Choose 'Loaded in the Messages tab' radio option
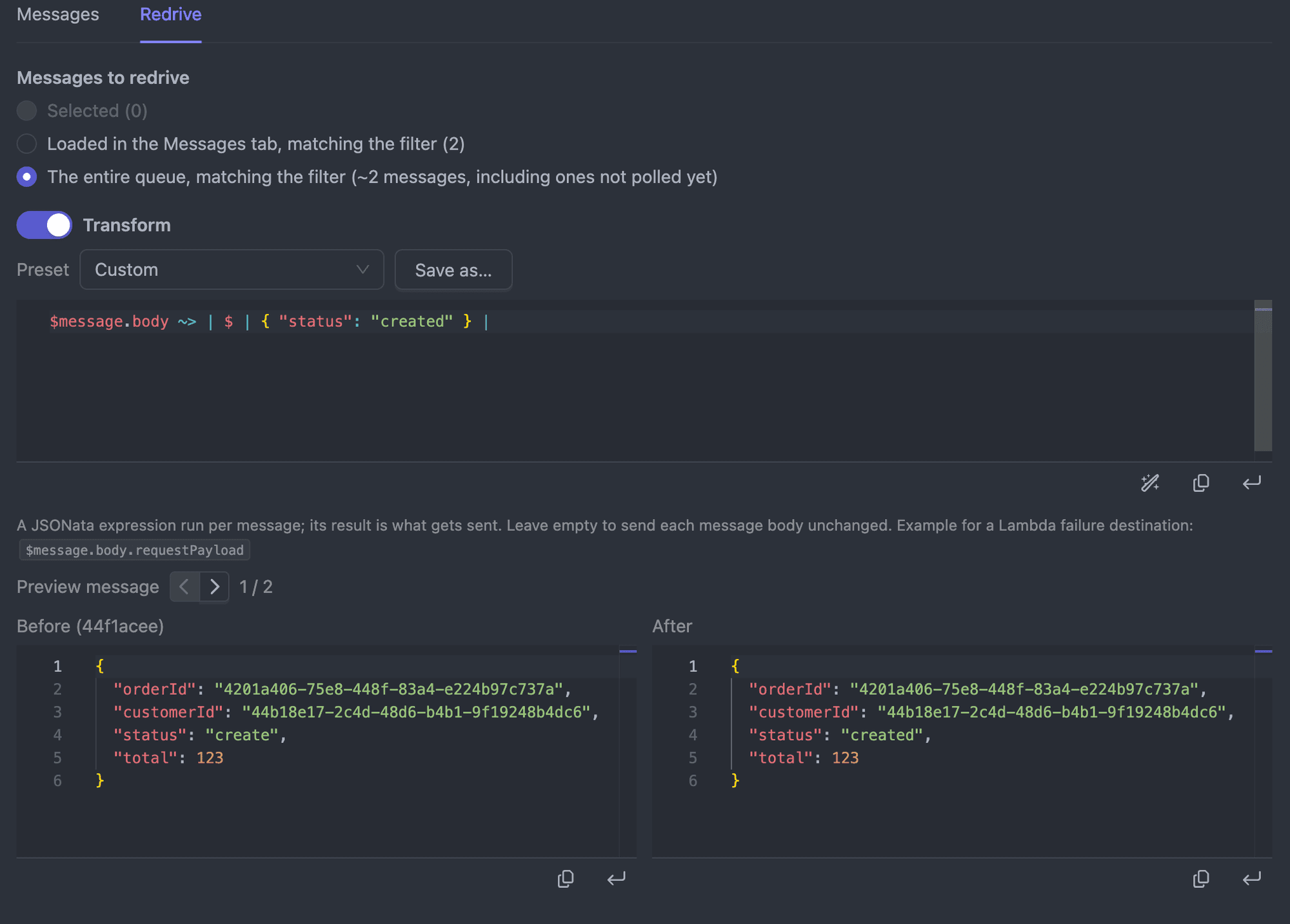Screen dimensions: 1290x924 tap(26, 144)
